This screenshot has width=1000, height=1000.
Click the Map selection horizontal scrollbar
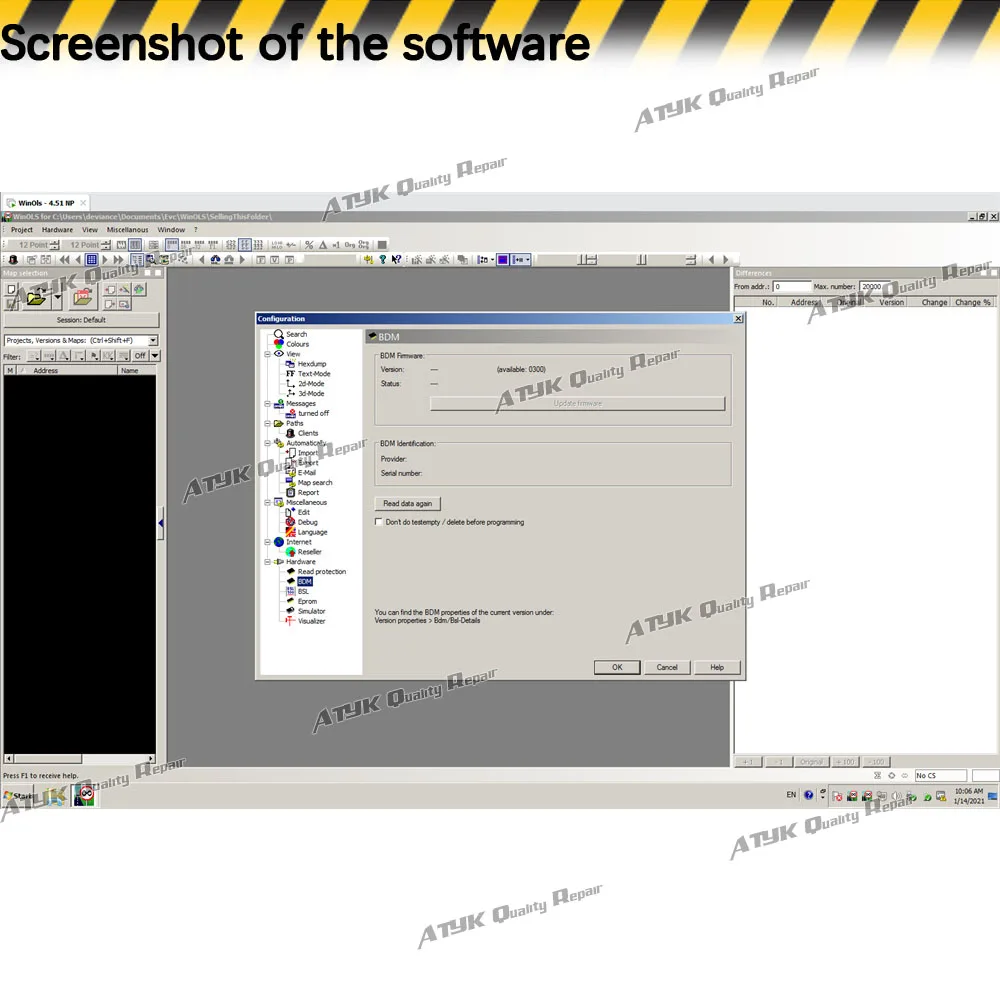click(80, 759)
